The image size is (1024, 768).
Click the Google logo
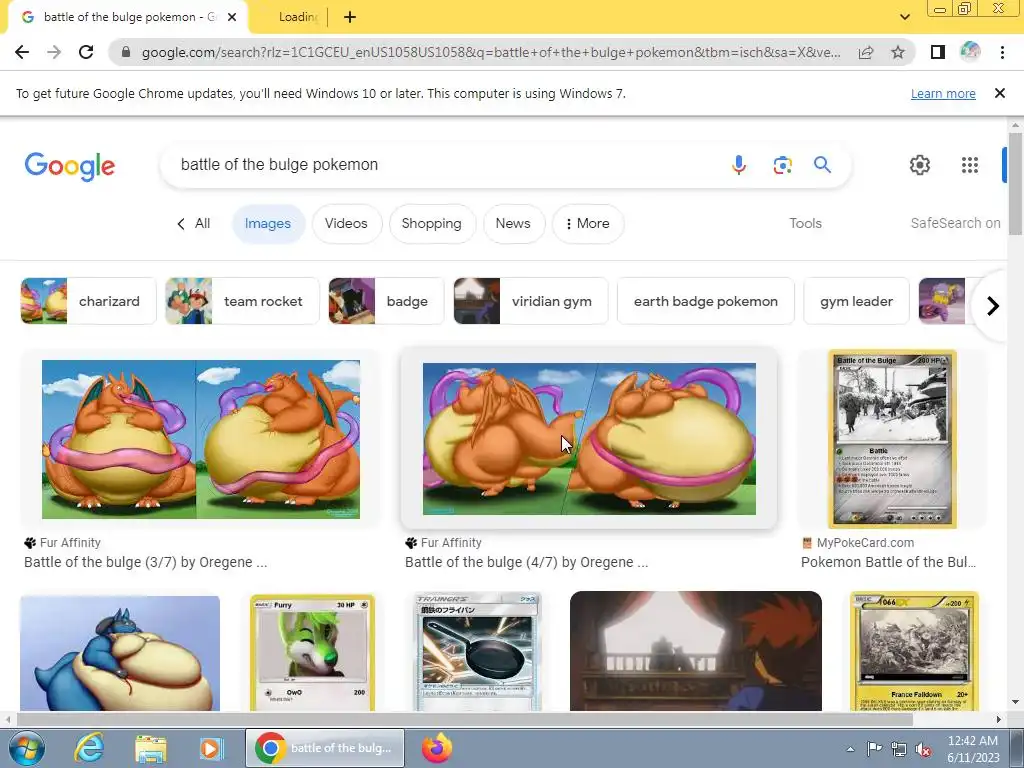click(x=70, y=166)
